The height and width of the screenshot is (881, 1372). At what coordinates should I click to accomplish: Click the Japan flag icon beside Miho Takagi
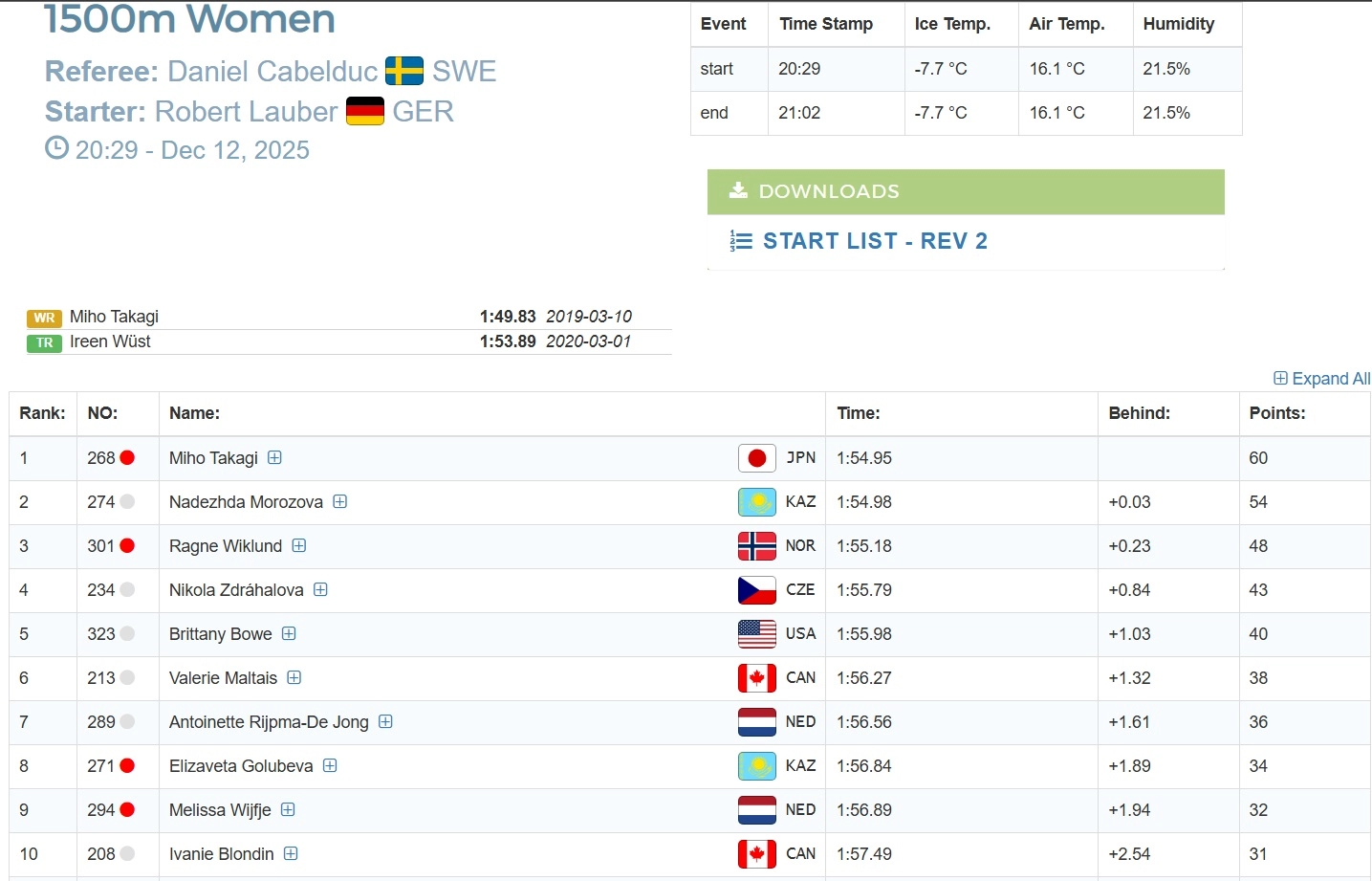pos(756,458)
